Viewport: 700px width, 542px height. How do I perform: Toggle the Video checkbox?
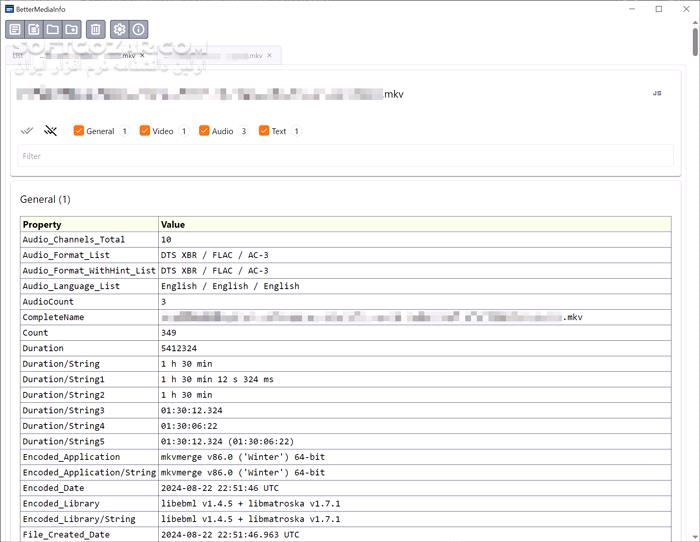pos(145,131)
